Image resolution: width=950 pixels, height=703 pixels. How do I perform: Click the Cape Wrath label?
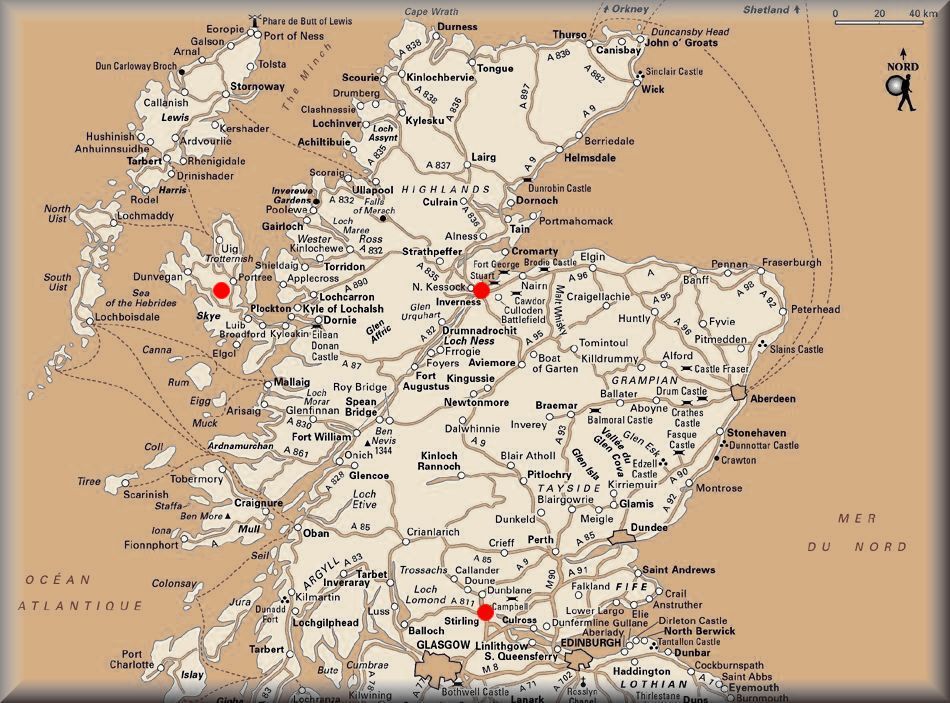coord(431,12)
